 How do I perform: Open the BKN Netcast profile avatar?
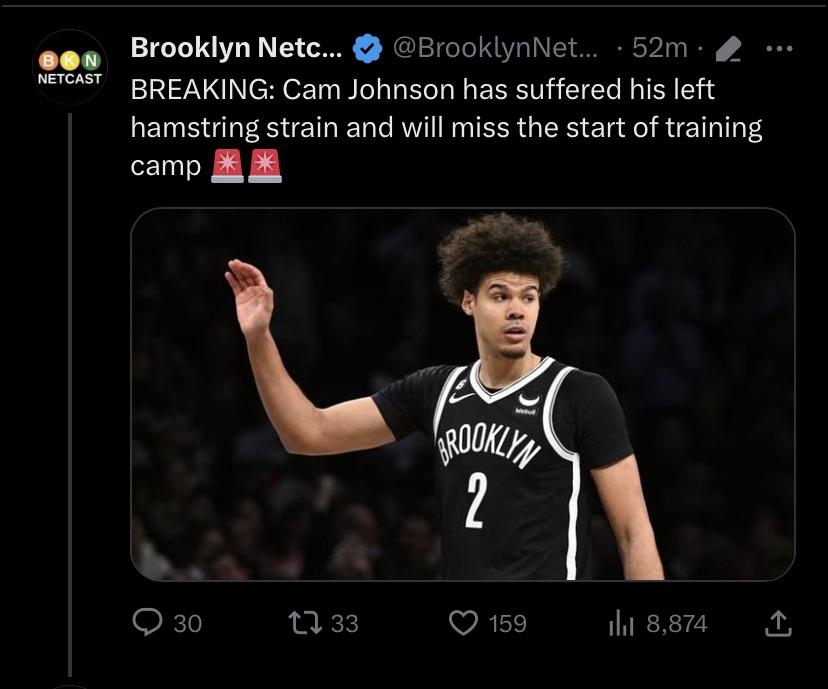tap(70, 67)
